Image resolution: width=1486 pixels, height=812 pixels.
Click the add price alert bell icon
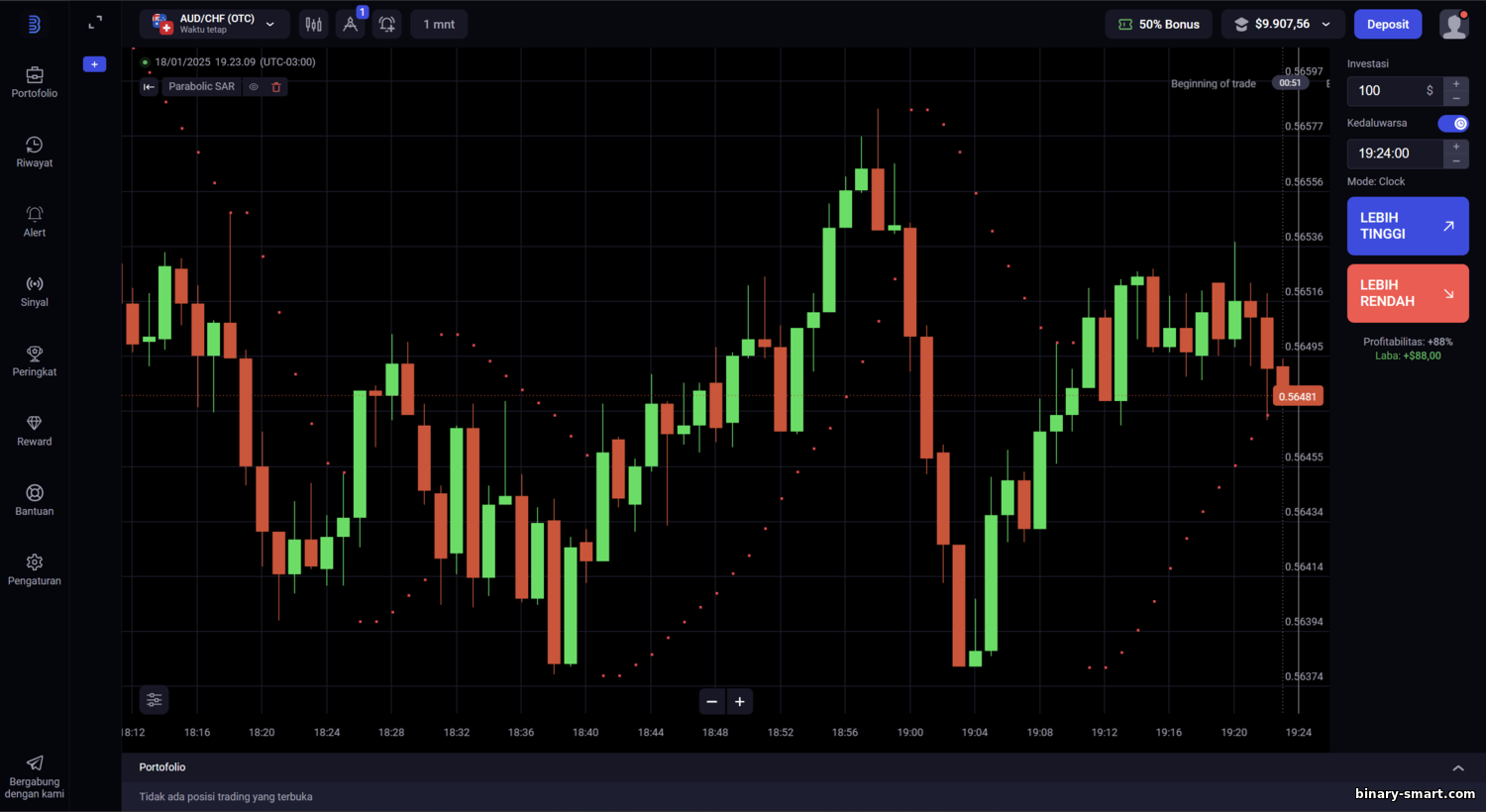point(387,25)
